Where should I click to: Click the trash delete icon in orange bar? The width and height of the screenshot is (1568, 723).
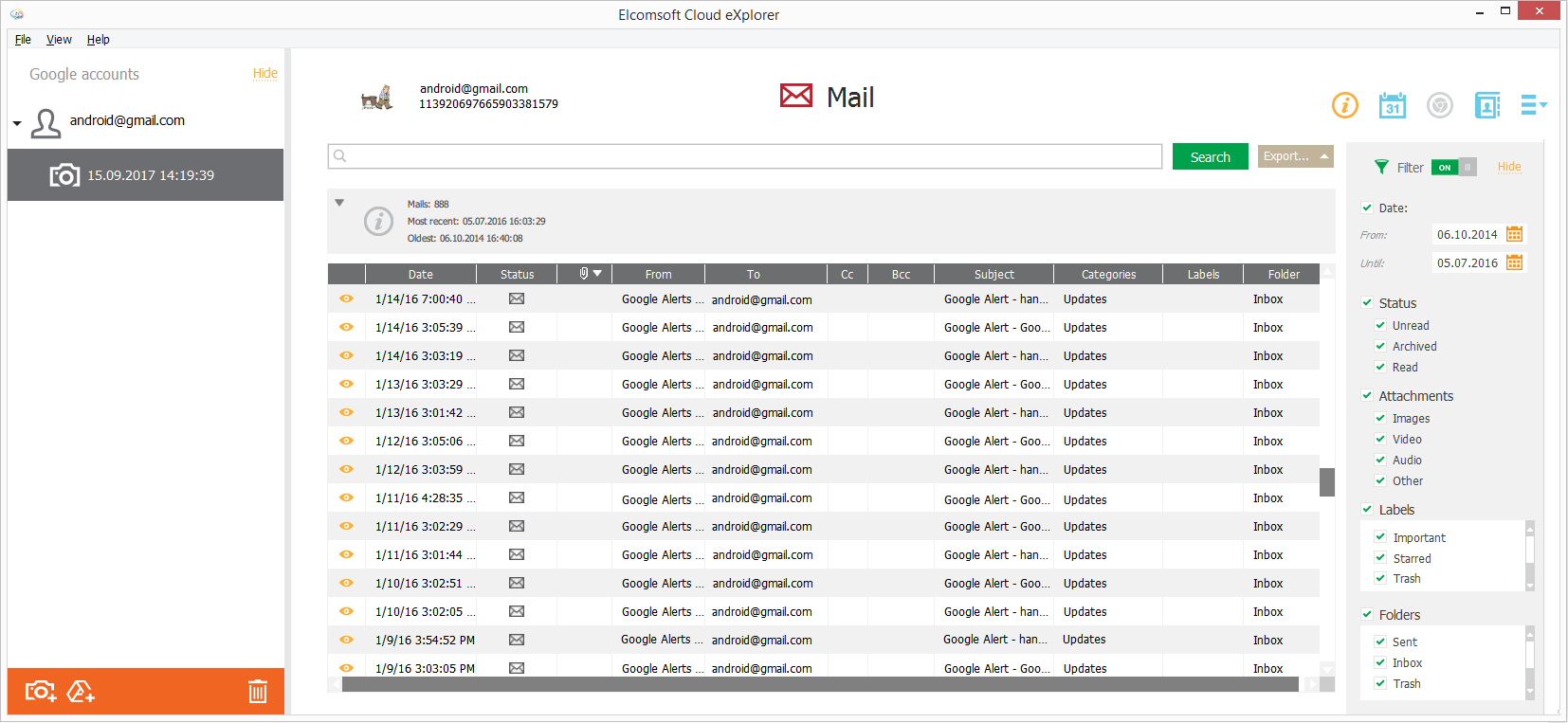point(258,691)
